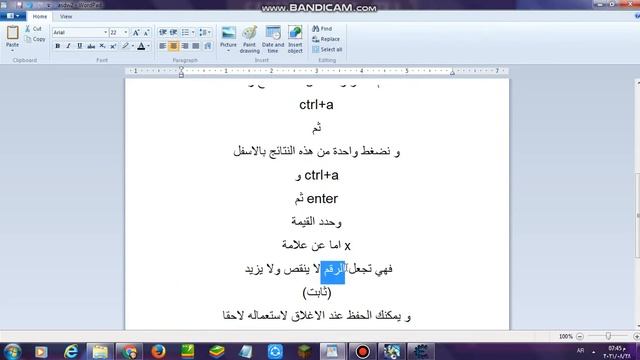Click Find in the Editing group

[322, 29]
